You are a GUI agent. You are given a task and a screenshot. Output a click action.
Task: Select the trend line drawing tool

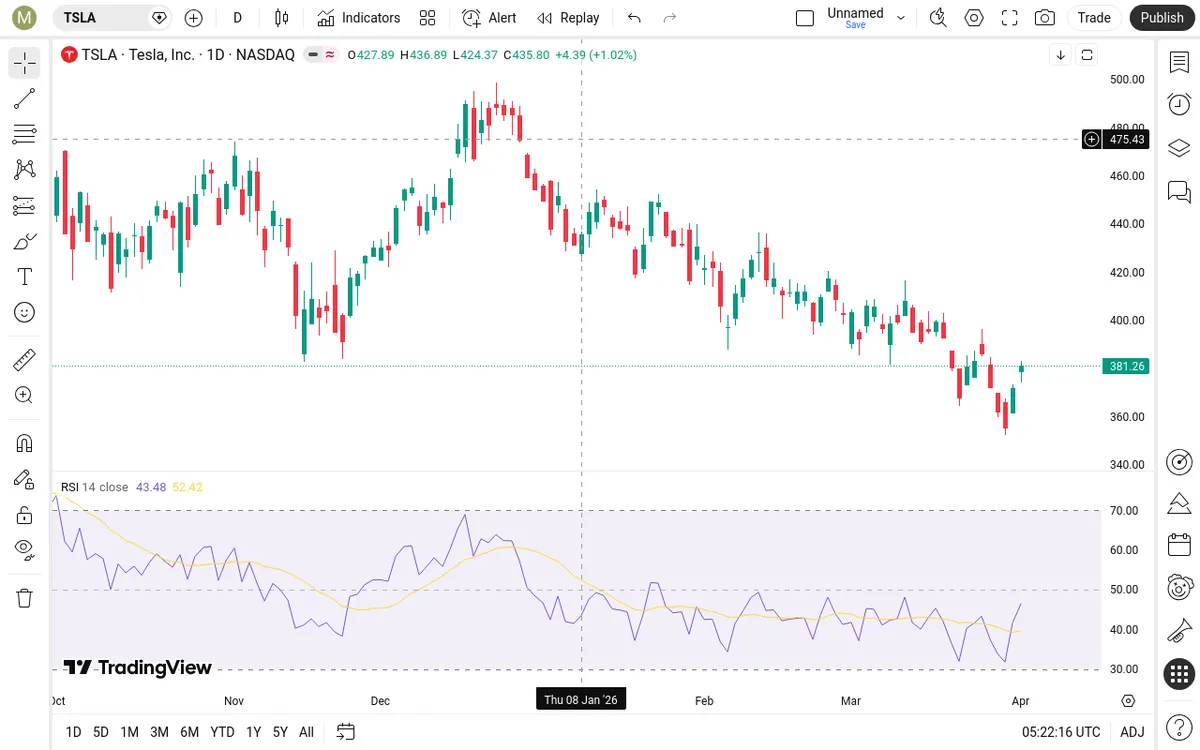(x=25, y=98)
